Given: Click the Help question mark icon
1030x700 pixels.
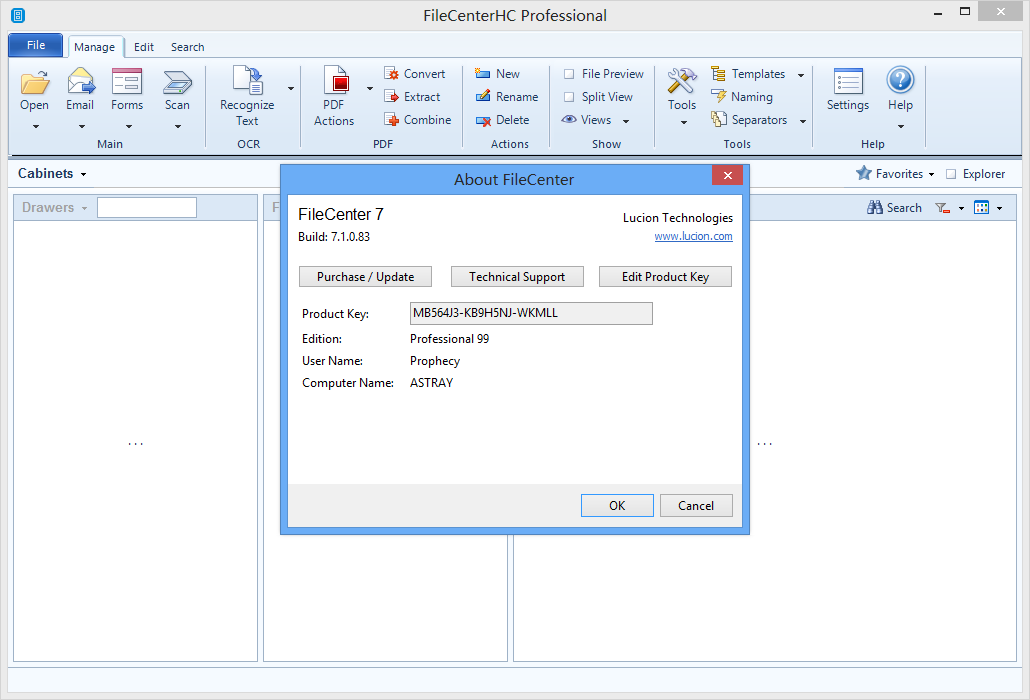Looking at the screenshot, I should click(x=900, y=80).
